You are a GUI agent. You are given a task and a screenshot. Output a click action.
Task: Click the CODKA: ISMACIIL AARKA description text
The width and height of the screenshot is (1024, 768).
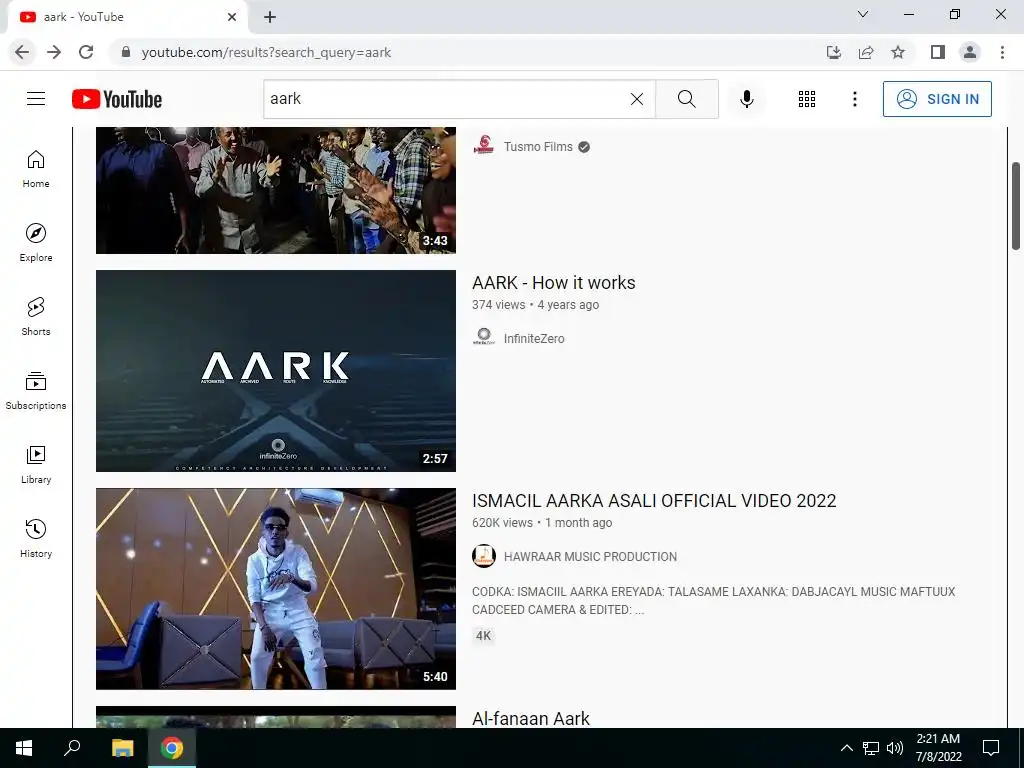pos(714,600)
